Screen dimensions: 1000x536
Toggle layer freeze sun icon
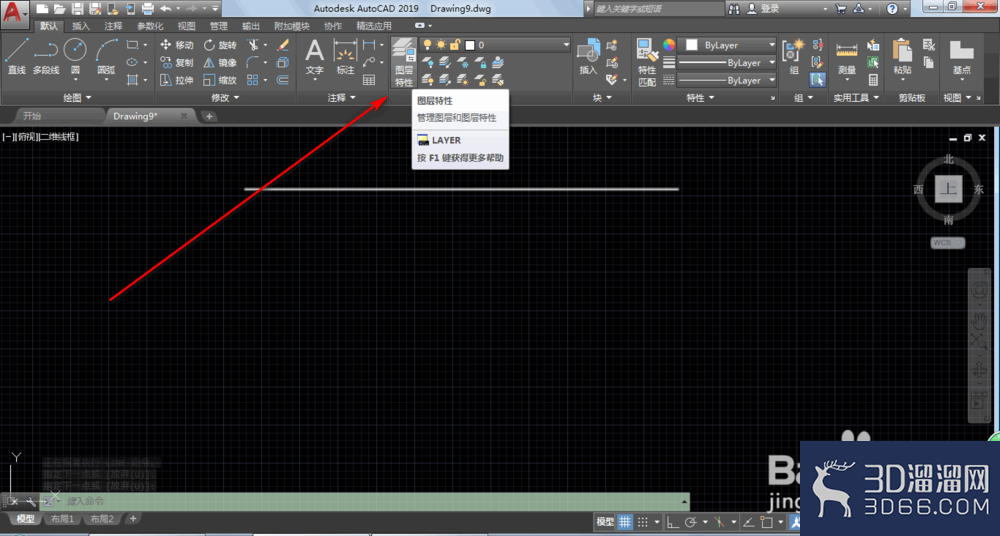441,45
